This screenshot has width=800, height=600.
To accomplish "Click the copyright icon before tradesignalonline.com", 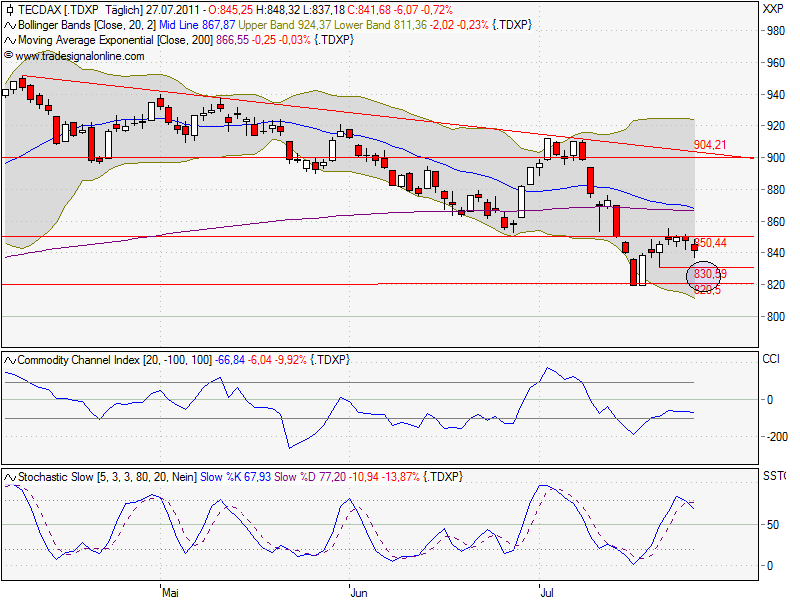I will [9, 55].
